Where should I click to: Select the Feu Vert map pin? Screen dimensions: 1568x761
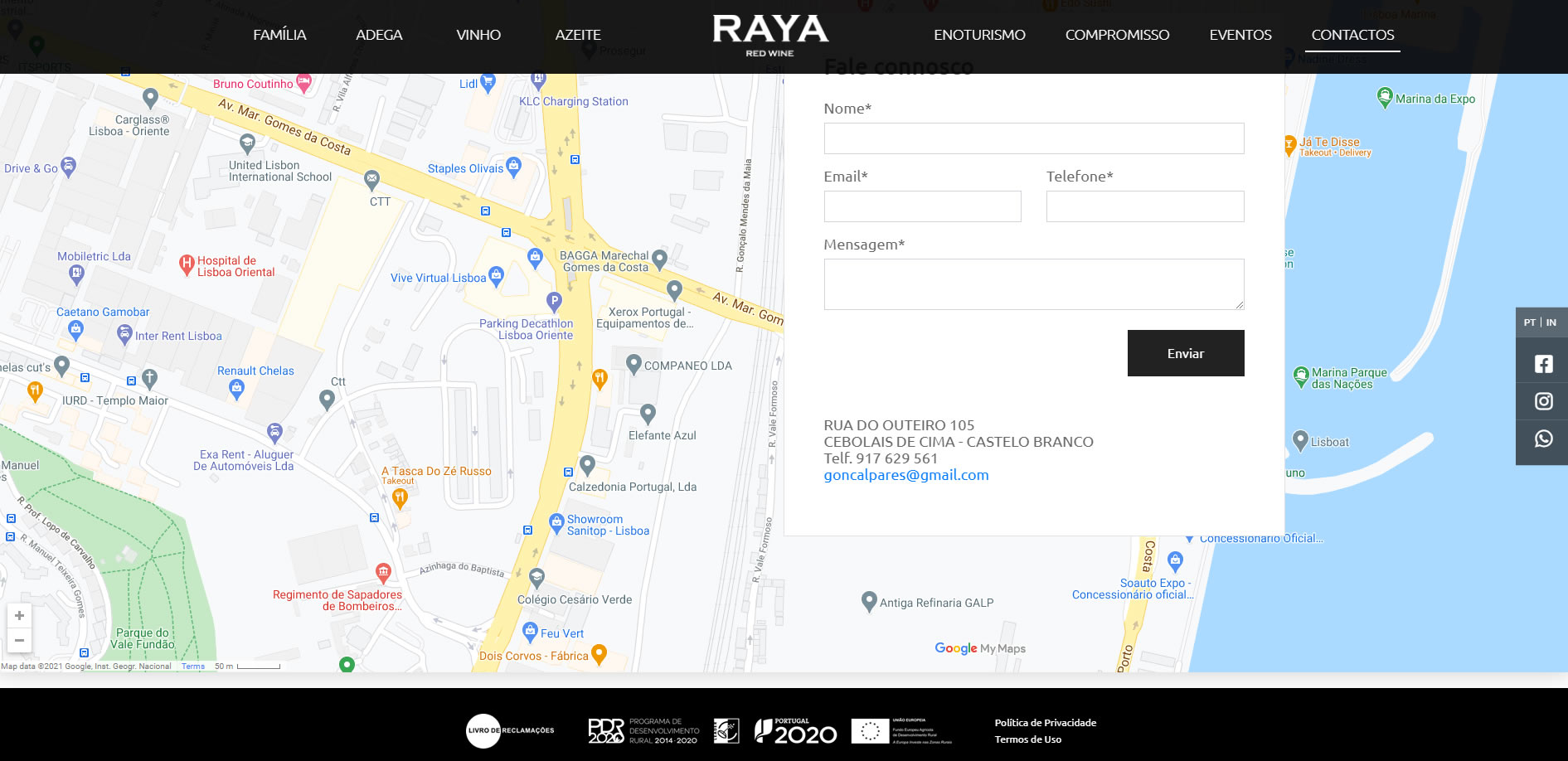point(530,632)
